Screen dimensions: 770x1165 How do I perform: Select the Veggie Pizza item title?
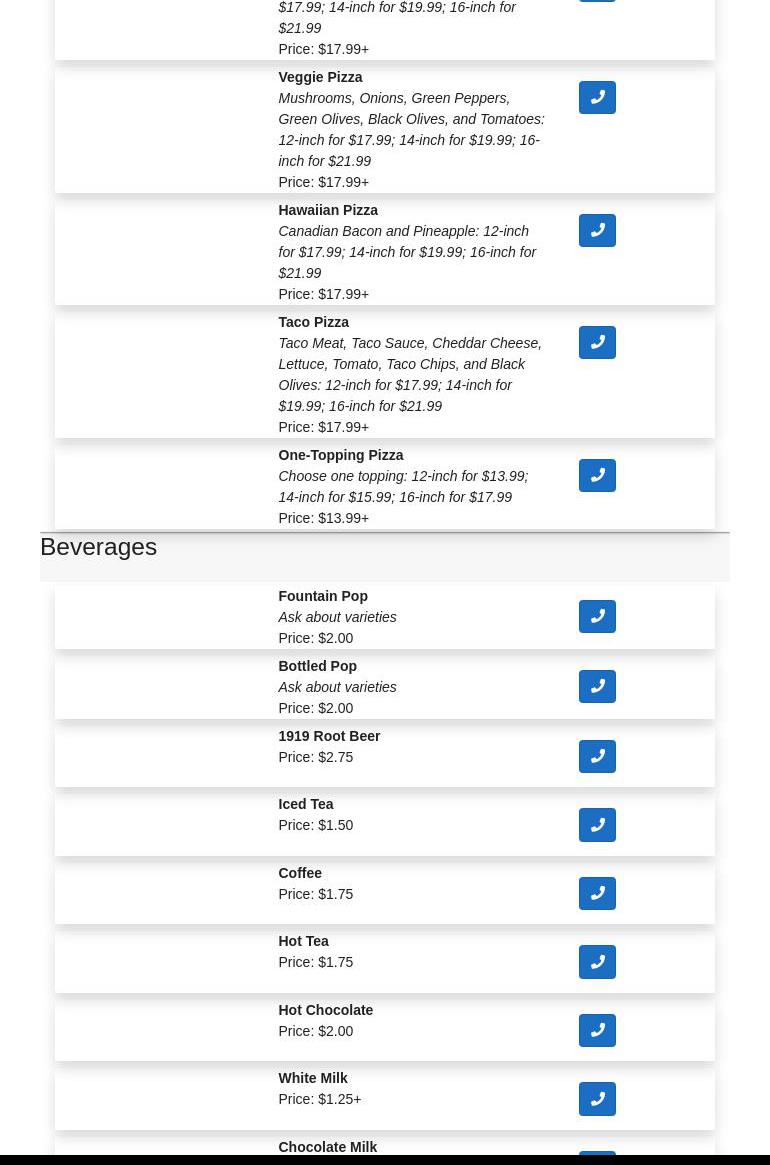pyautogui.click(x=320, y=77)
